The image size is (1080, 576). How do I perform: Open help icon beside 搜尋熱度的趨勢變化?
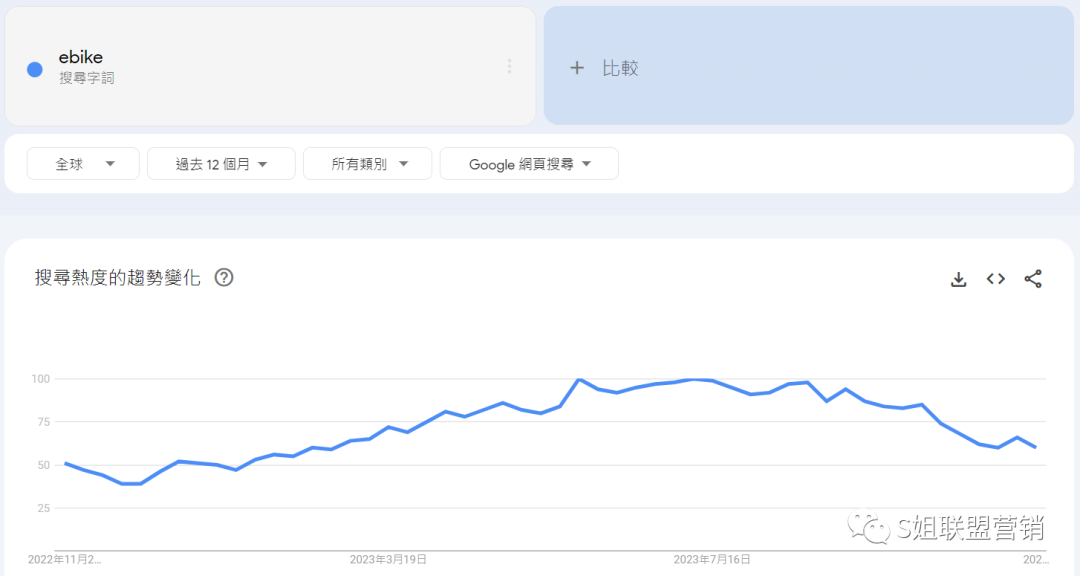pyautogui.click(x=224, y=278)
